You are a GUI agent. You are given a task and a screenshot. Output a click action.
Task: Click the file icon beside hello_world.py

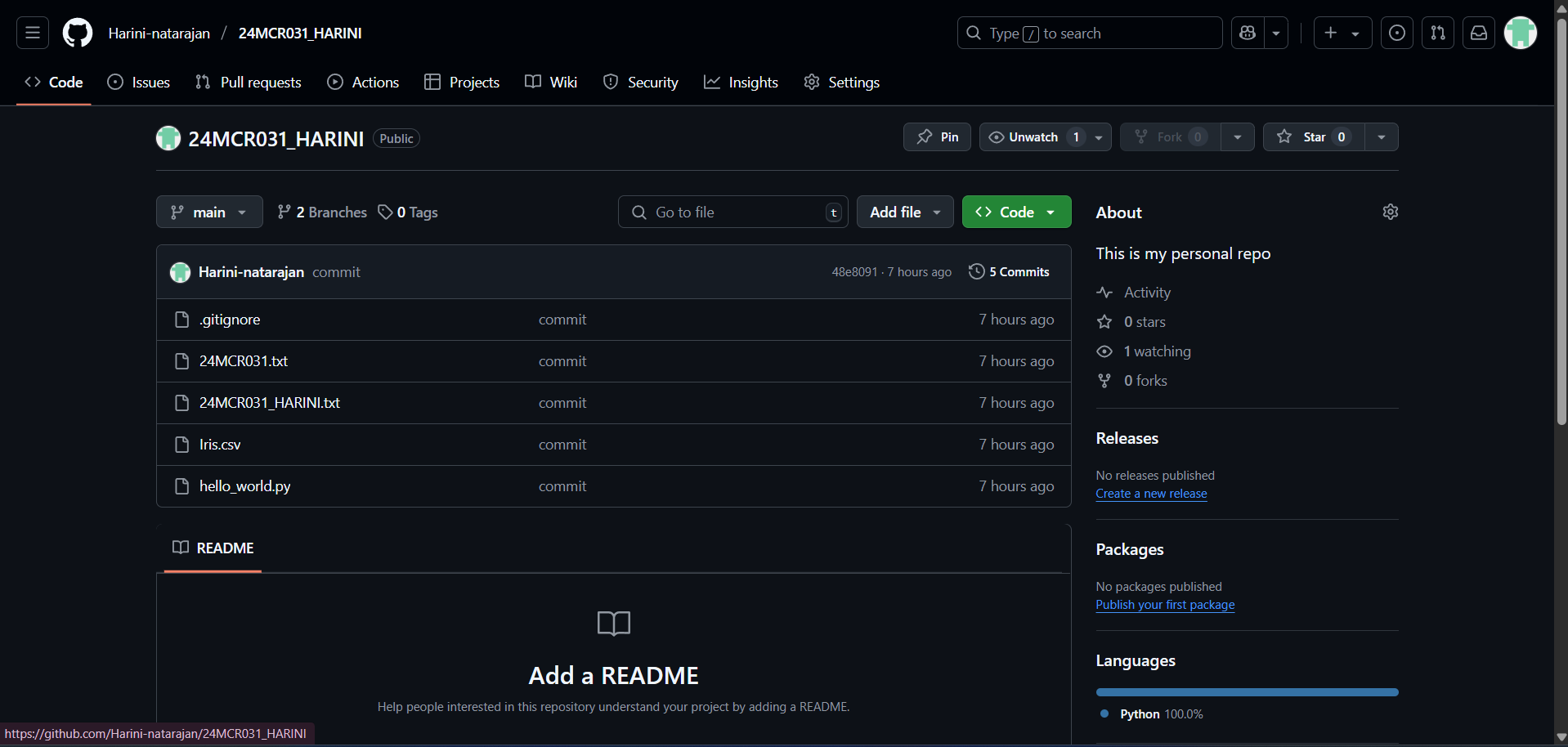pos(182,486)
